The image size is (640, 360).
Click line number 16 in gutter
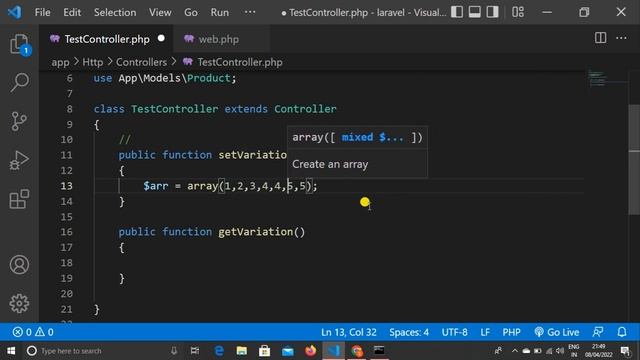pyautogui.click(x=67, y=232)
